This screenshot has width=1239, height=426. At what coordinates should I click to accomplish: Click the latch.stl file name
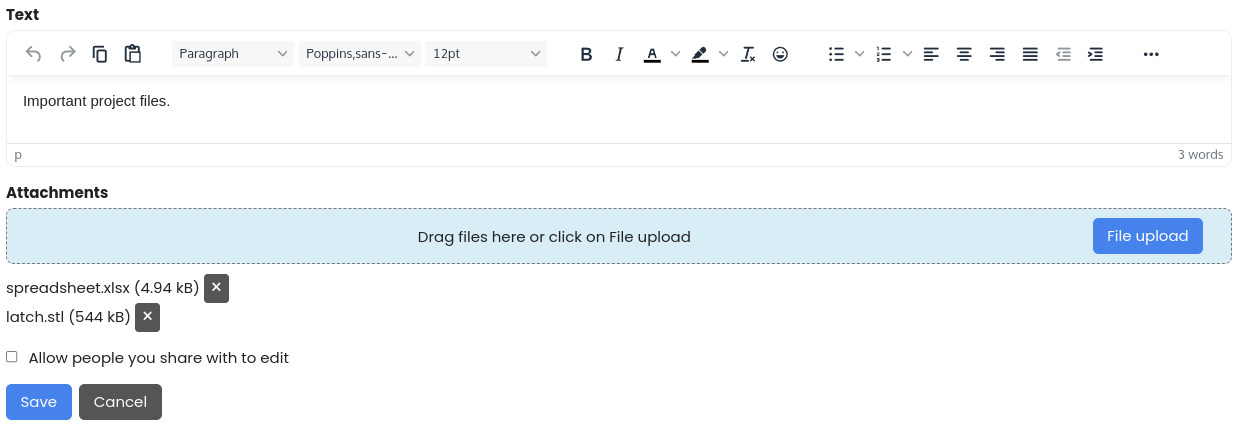pyautogui.click(x=35, y=317)
